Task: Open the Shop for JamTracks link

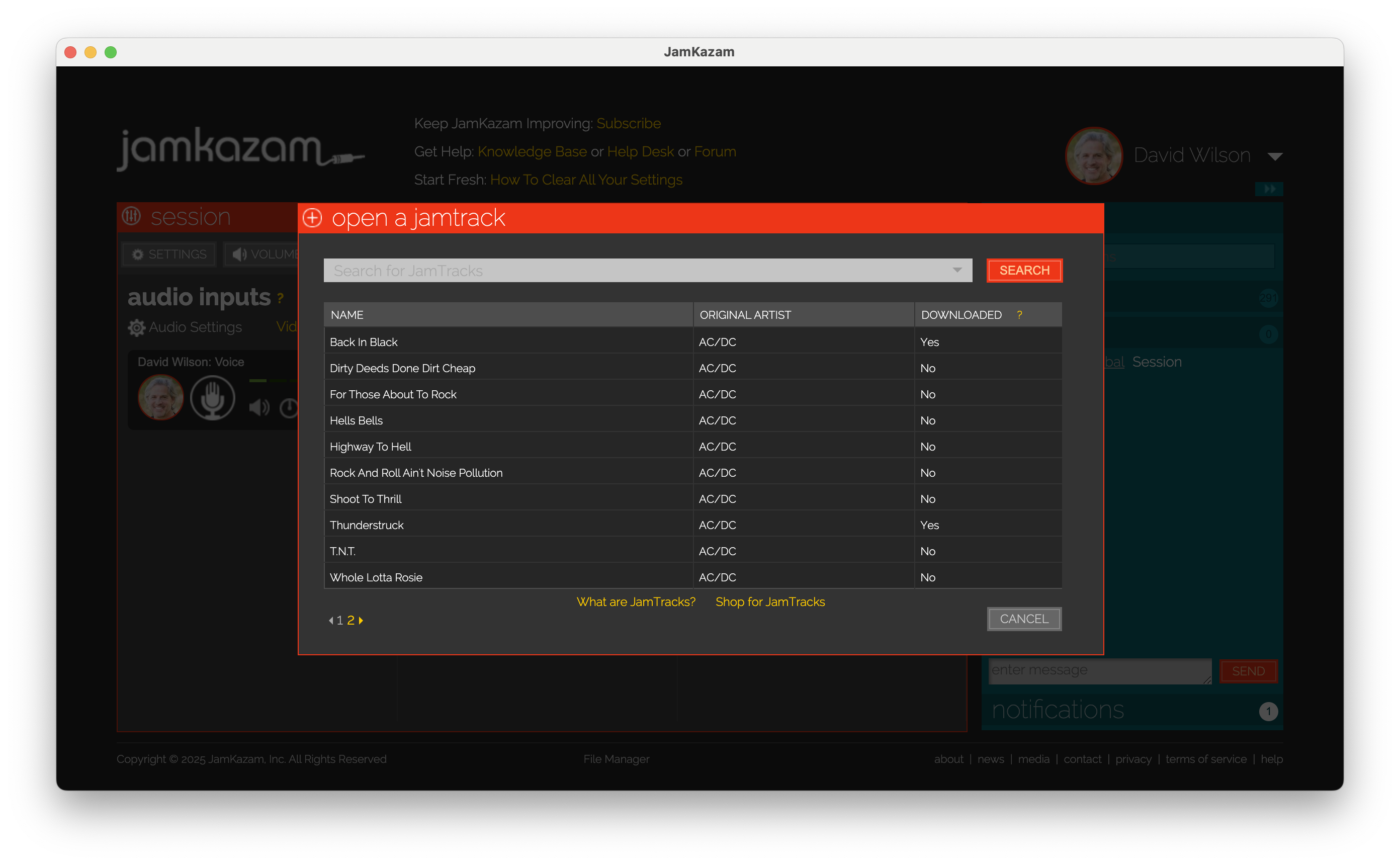Action: pyautogui.click(x=770, y=602)
